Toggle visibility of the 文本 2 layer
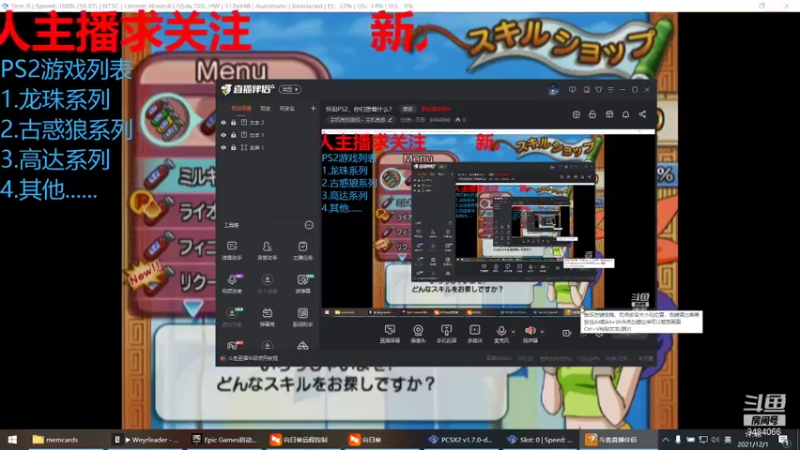Image resolution: width=800 pixels, height=450 pixels. pyautogui.click(x=223, y=122)
